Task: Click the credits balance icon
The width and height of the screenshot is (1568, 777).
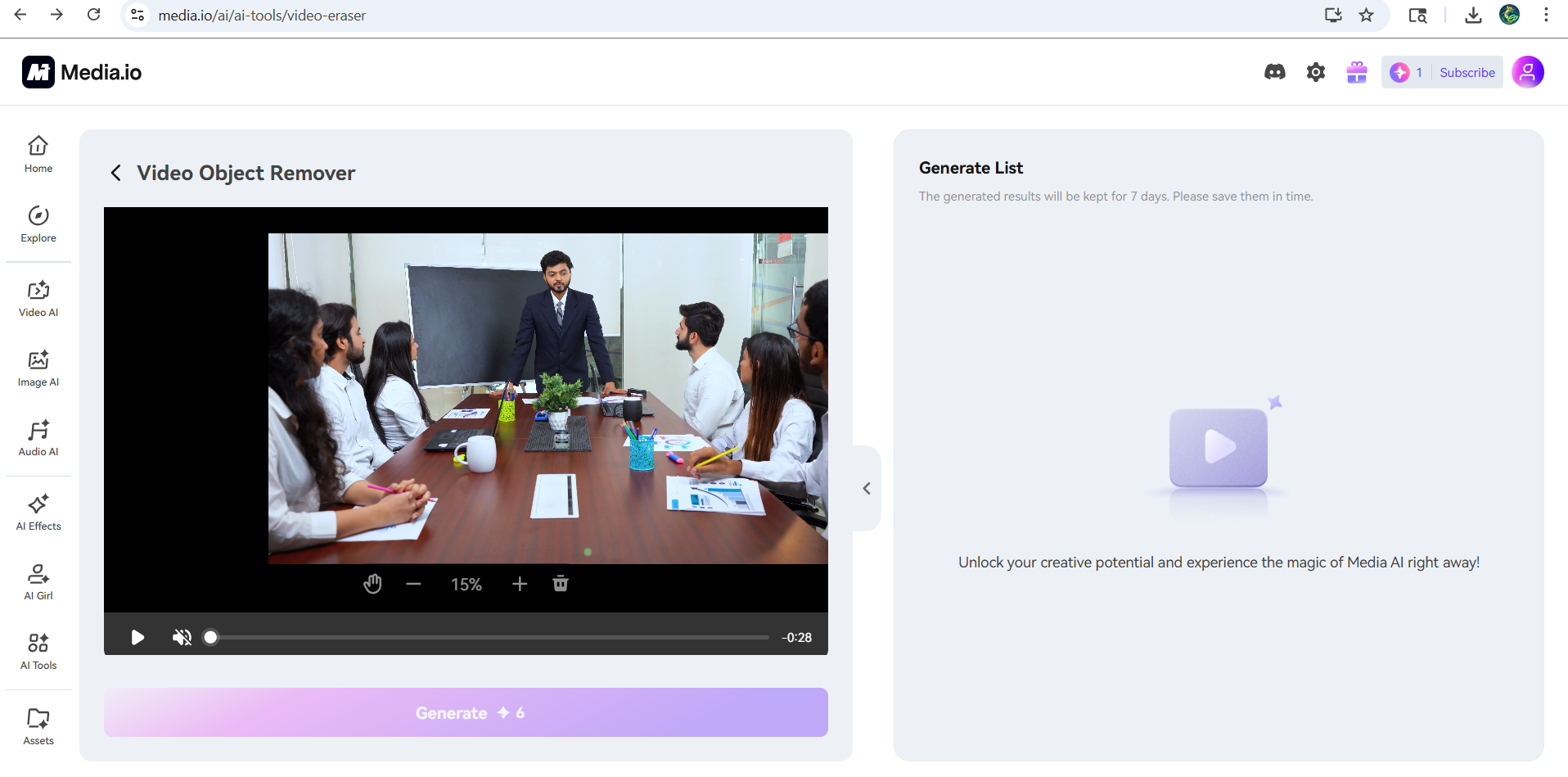Action: coord(1400,72)
